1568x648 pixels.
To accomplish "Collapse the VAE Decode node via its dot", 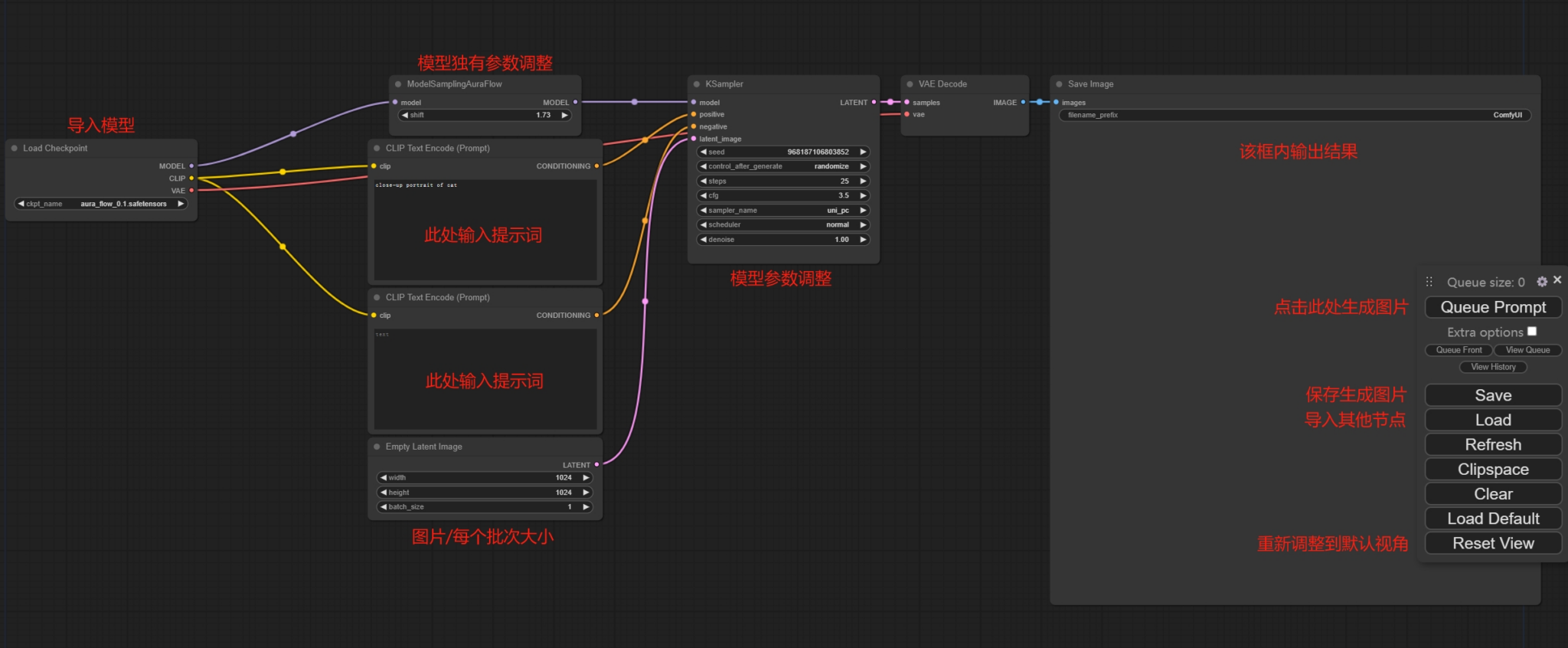I will click(910, 84).
